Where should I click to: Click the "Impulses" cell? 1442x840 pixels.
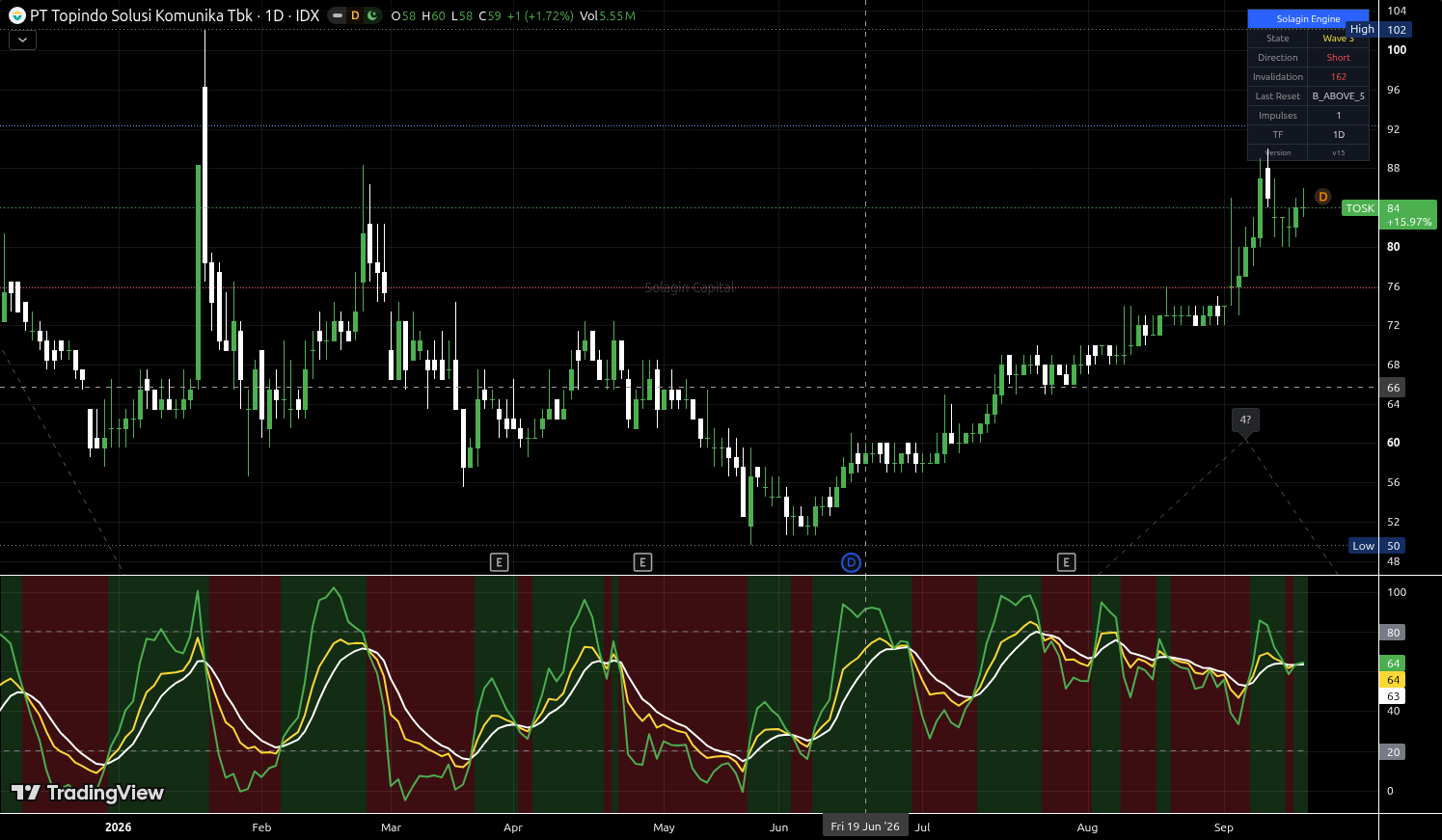pyautogui.click(x=1278, y=116)
